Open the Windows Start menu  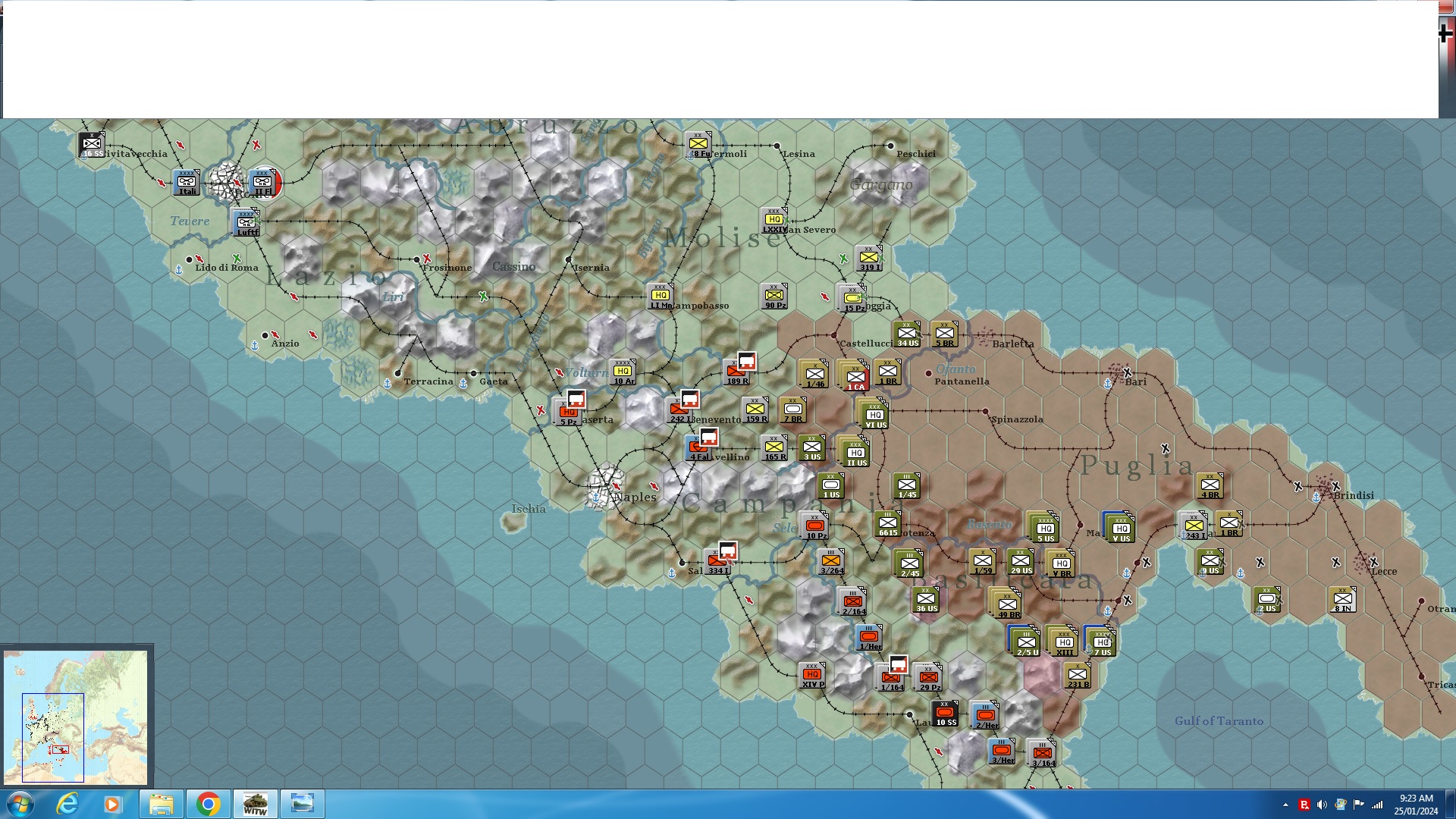pyautogui.click(x=19, y=804)
